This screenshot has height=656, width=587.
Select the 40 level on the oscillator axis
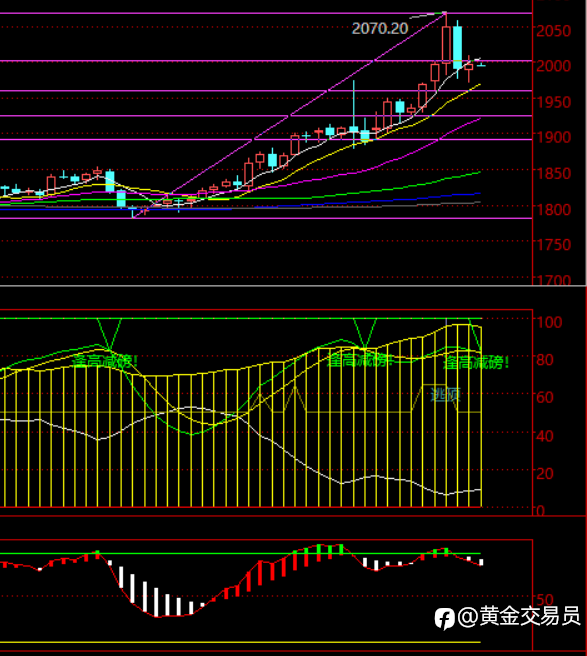click(x=545, y=436)
